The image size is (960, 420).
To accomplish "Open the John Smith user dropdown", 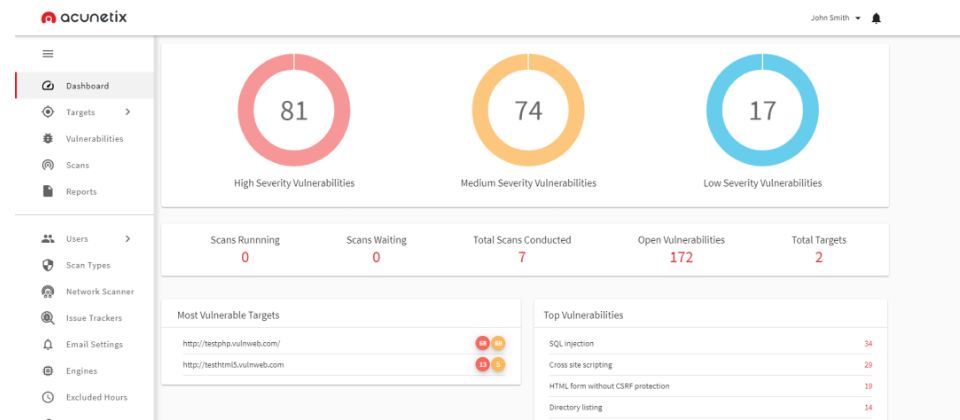I will point(836,18).
